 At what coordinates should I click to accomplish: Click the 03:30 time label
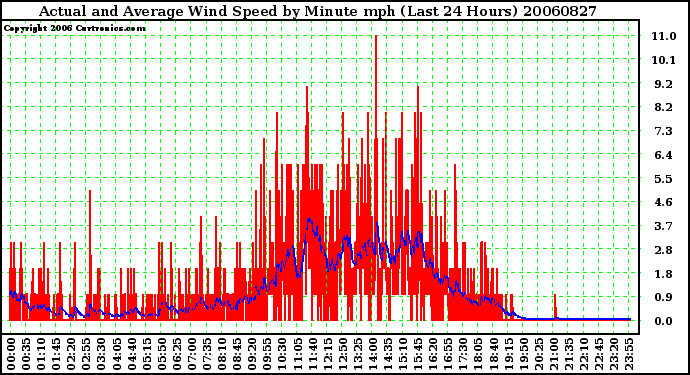pos(101,354)
